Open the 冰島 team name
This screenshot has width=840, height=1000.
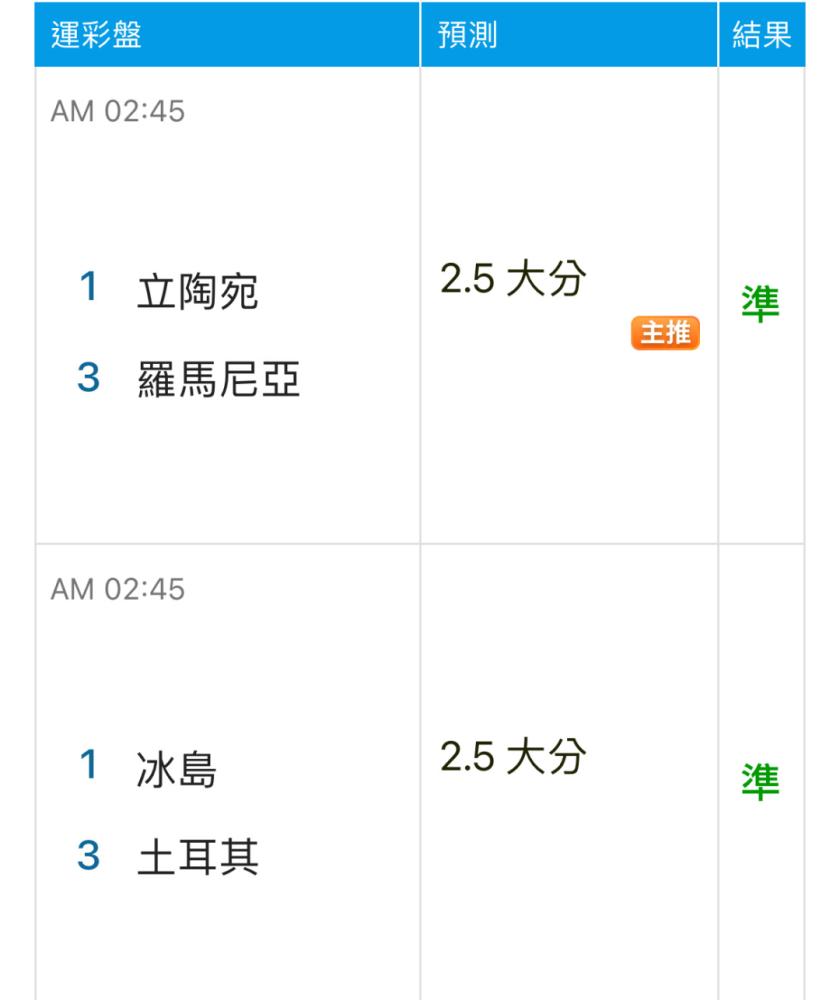pyautogui.click(x=177, y=769)
